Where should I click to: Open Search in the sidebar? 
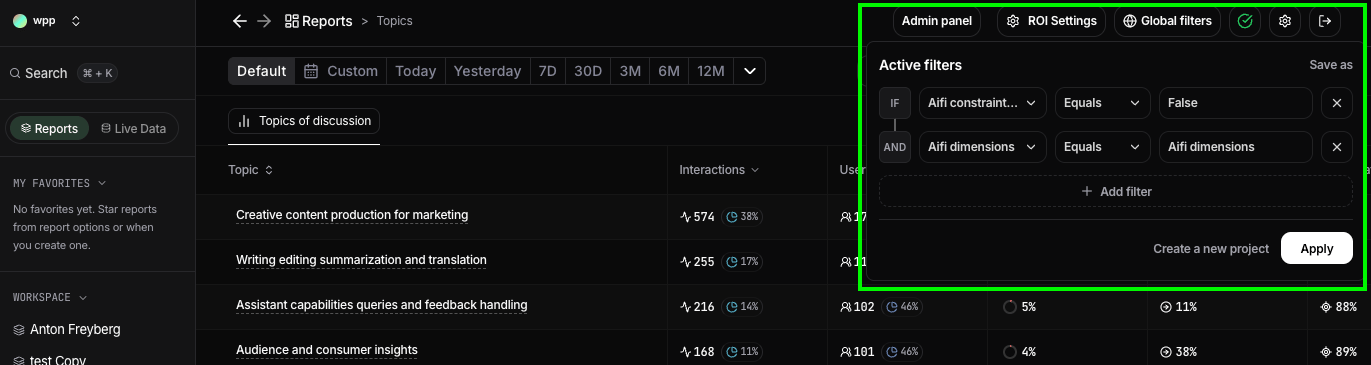pos(62,73)
